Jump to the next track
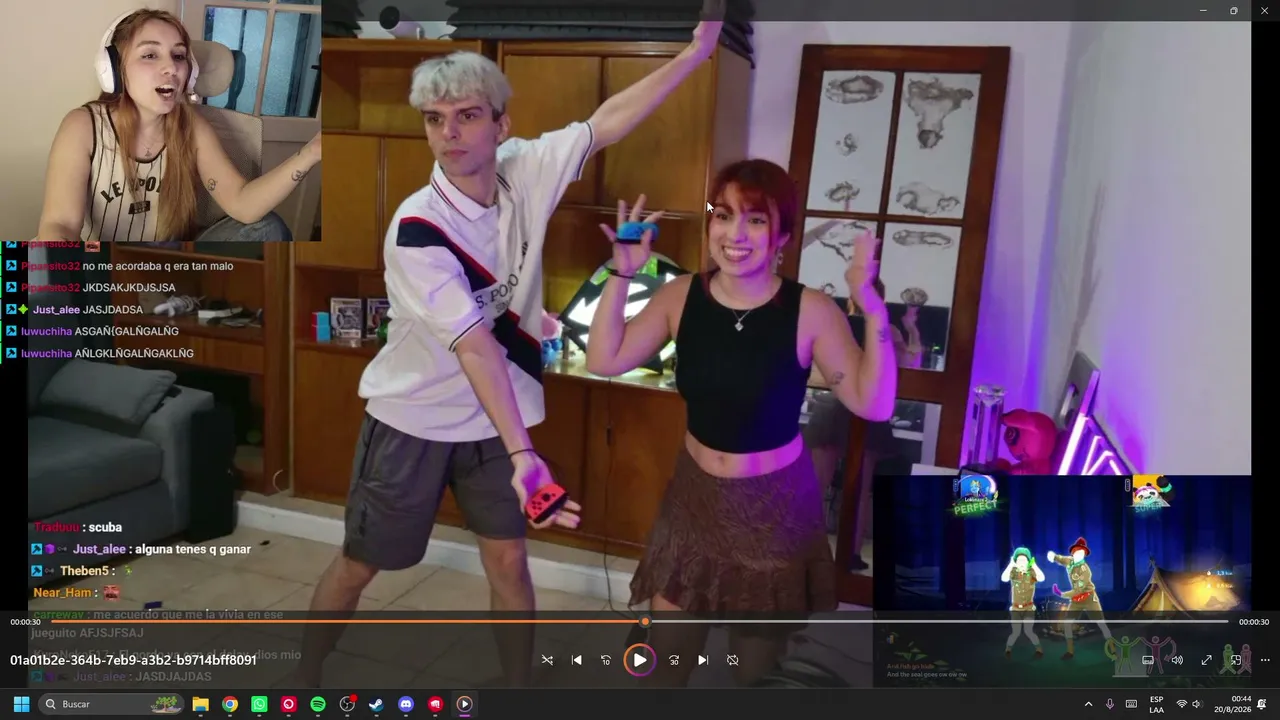 pyautogui.click(x=703, y=660)
